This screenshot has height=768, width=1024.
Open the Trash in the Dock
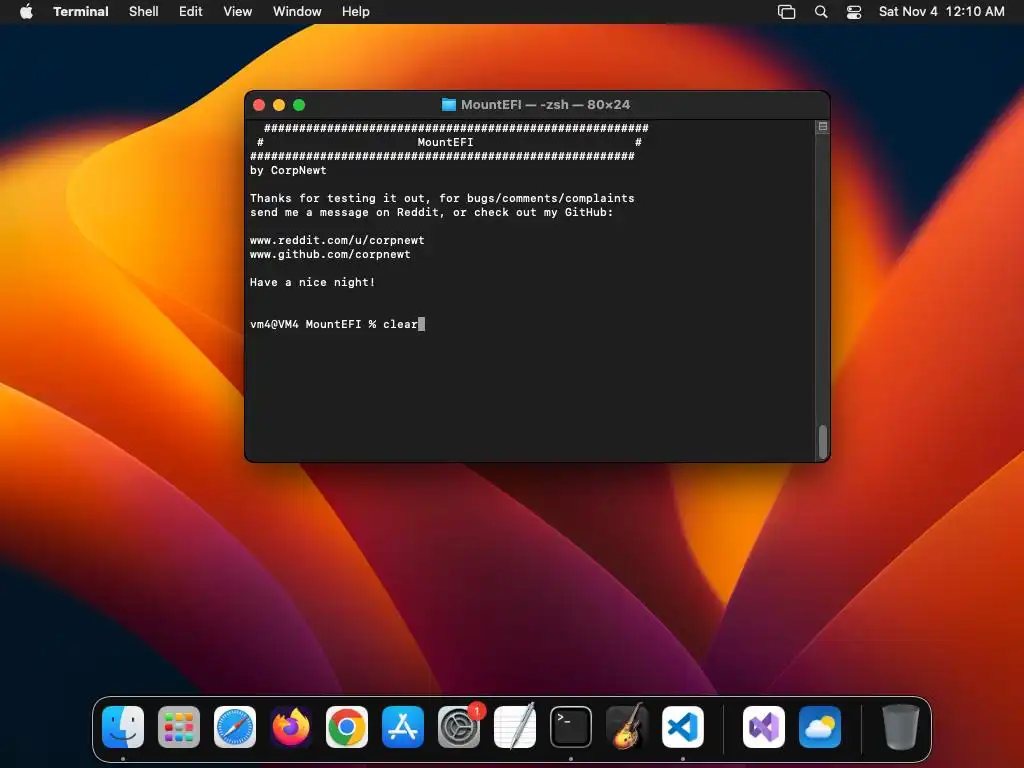click(901, 727)
